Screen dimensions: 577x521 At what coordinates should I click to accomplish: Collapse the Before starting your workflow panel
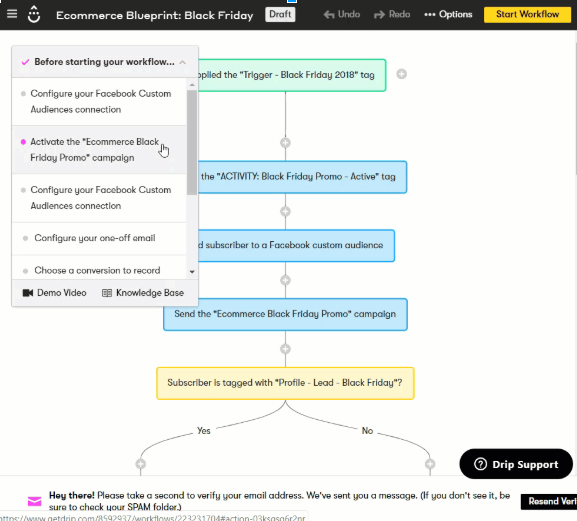click(x=183, y=62)
